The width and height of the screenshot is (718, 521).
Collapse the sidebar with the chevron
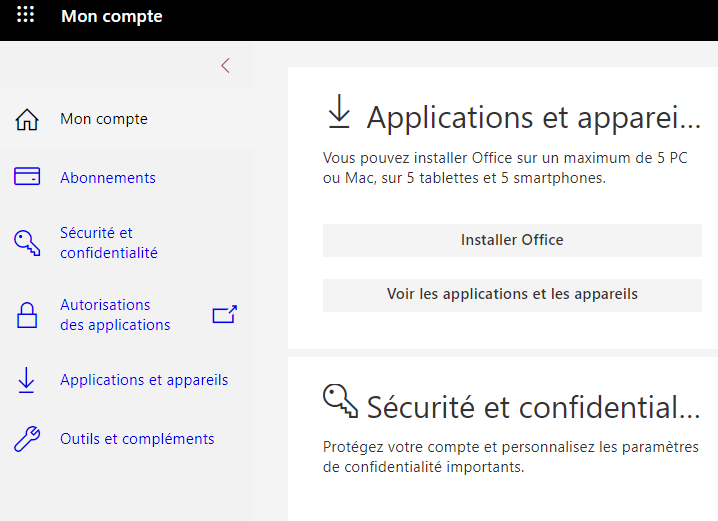point(225,66)
